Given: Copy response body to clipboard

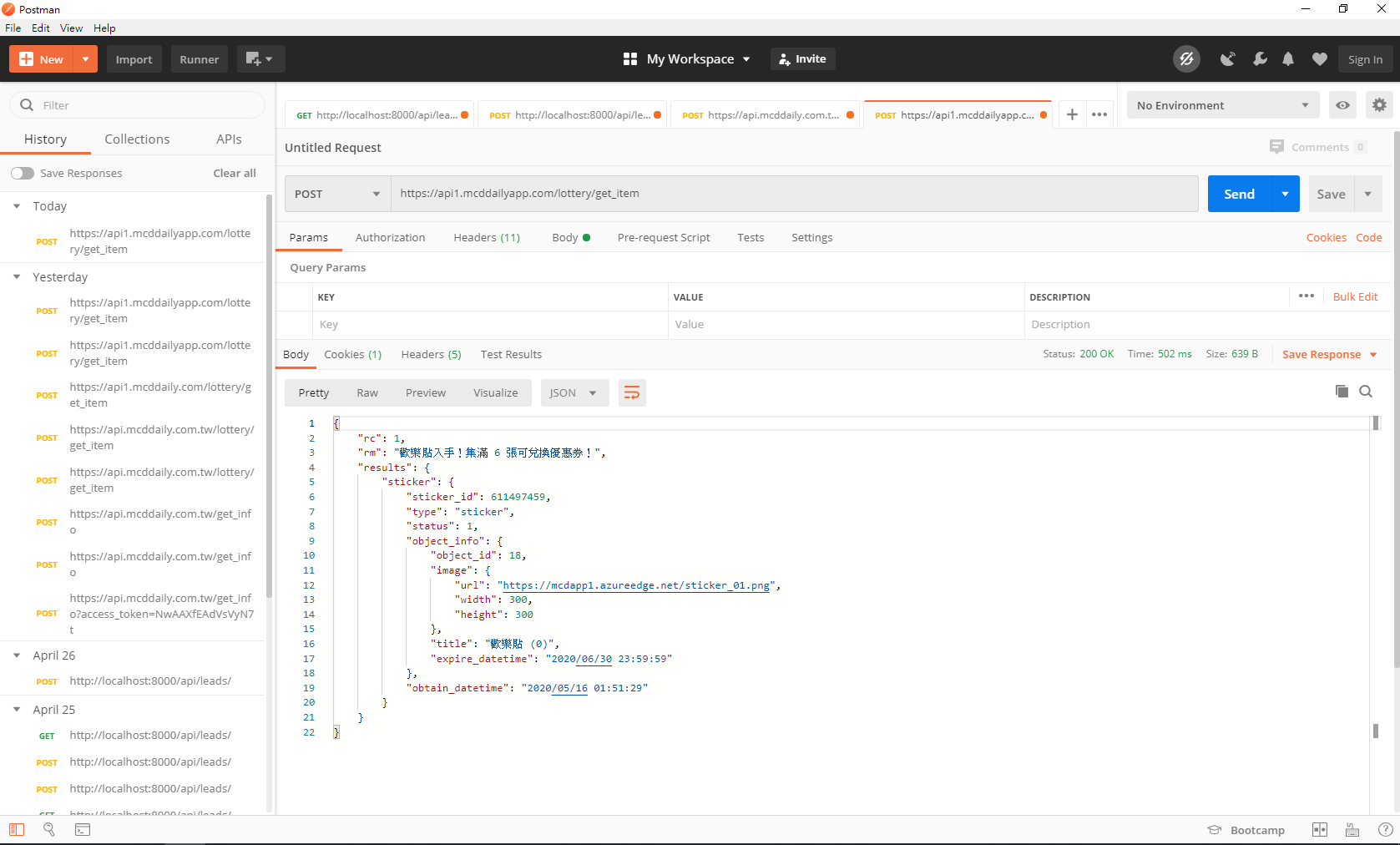Looking at the screenshot, I should coord(1342,391).
